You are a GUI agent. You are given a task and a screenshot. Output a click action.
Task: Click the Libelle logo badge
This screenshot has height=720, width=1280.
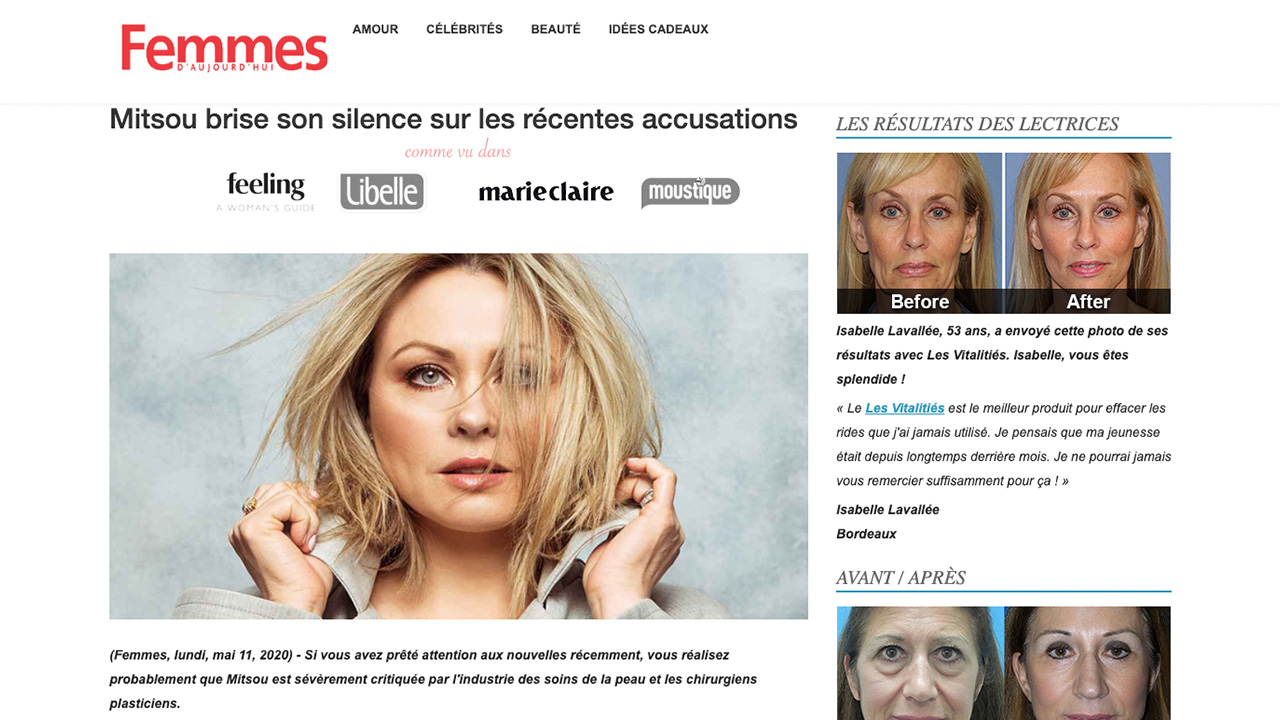382,192
